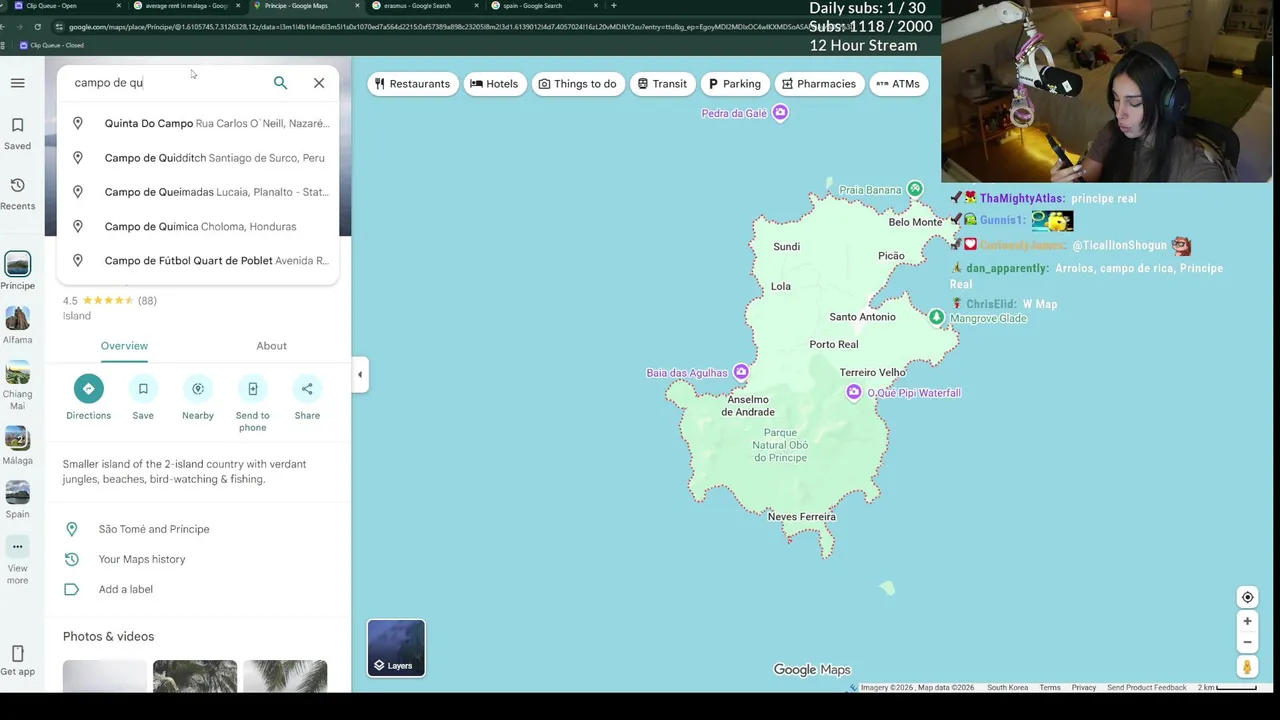Open the Clip Queue - Closed bookmark

(x=51, y=45)
